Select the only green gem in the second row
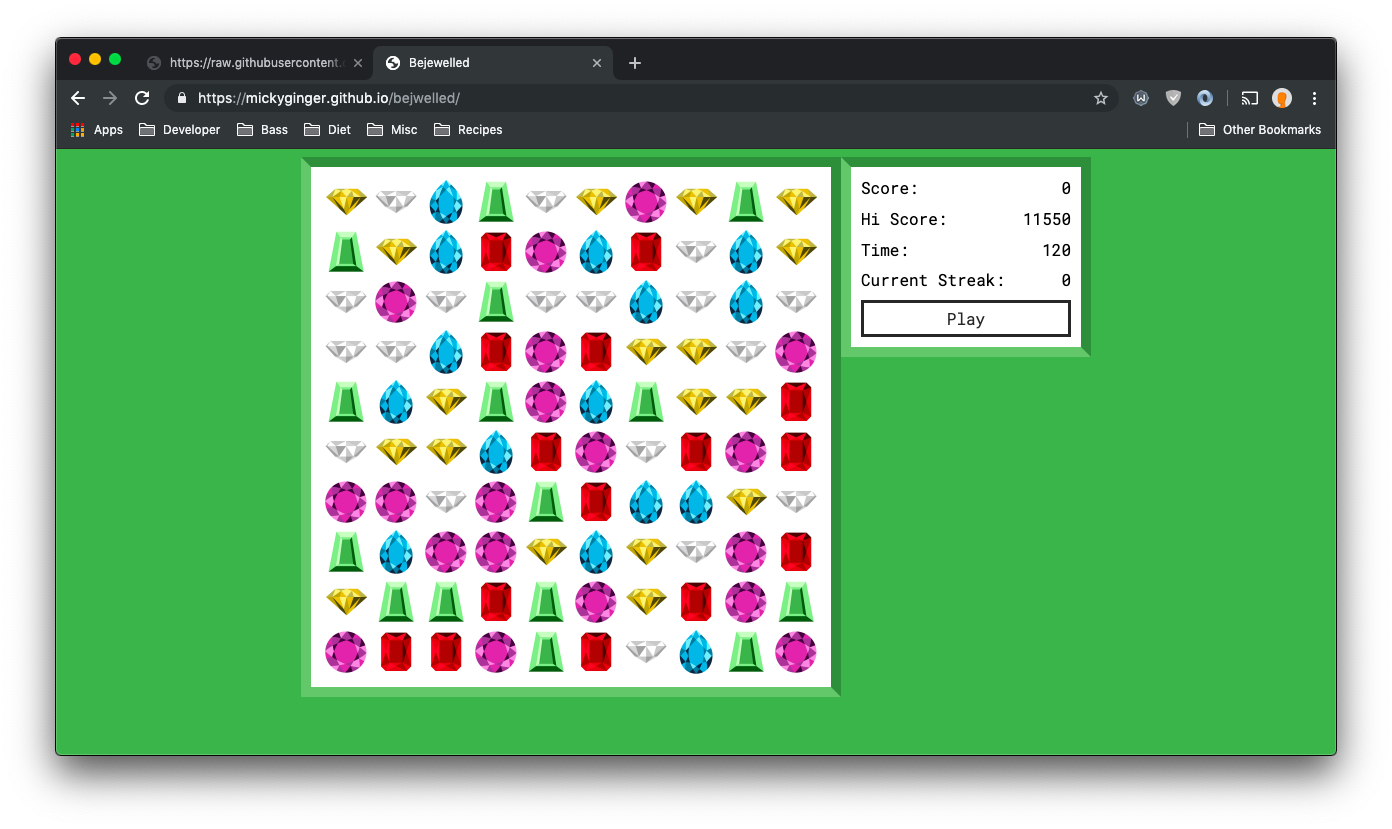Screen dimensions: 1392x829 pyautogui.click(x=346, y=251)
